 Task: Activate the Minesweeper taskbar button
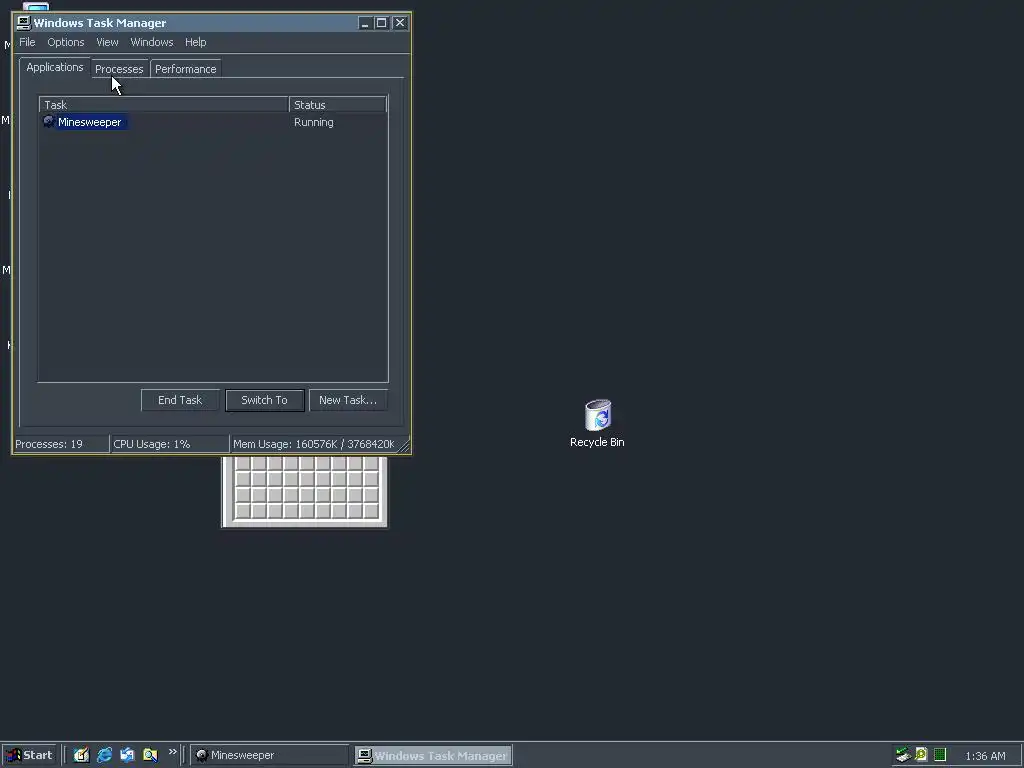[270, 755]
